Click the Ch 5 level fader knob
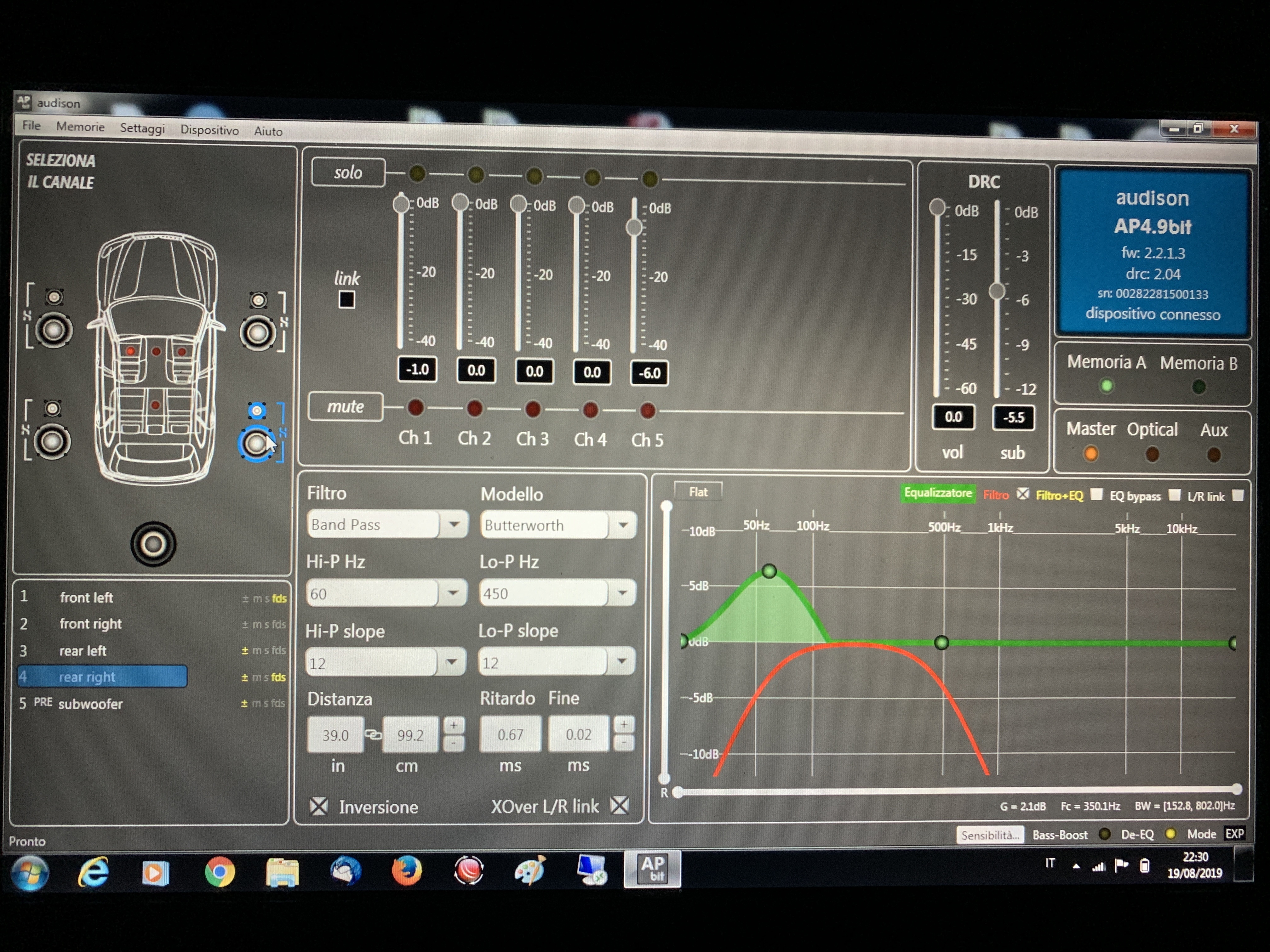 click(x=634, y=227)
